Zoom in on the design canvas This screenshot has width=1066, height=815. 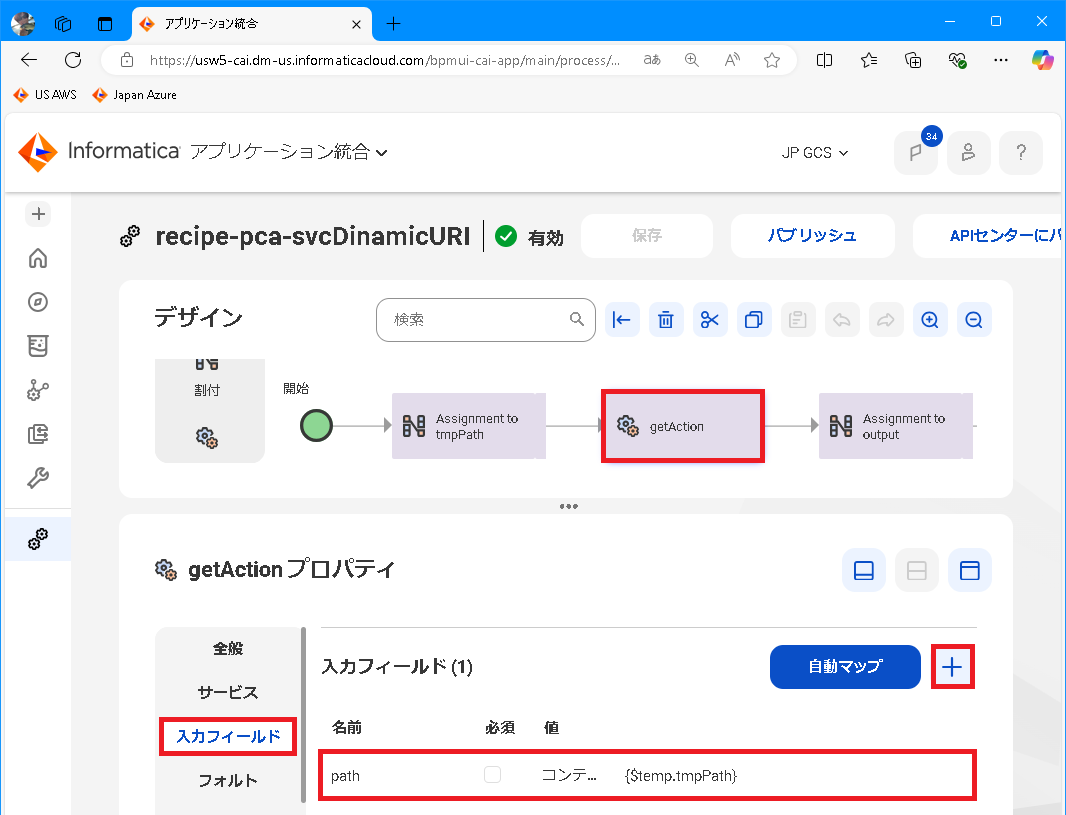[x=930, y=319]
